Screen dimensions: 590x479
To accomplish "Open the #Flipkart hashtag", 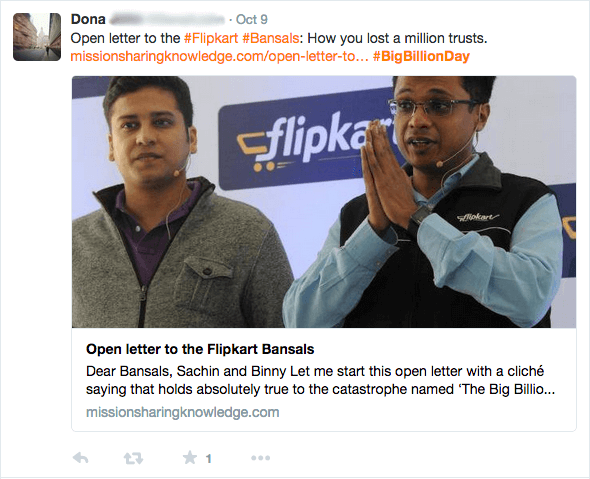I will click(x=211, y=38).
